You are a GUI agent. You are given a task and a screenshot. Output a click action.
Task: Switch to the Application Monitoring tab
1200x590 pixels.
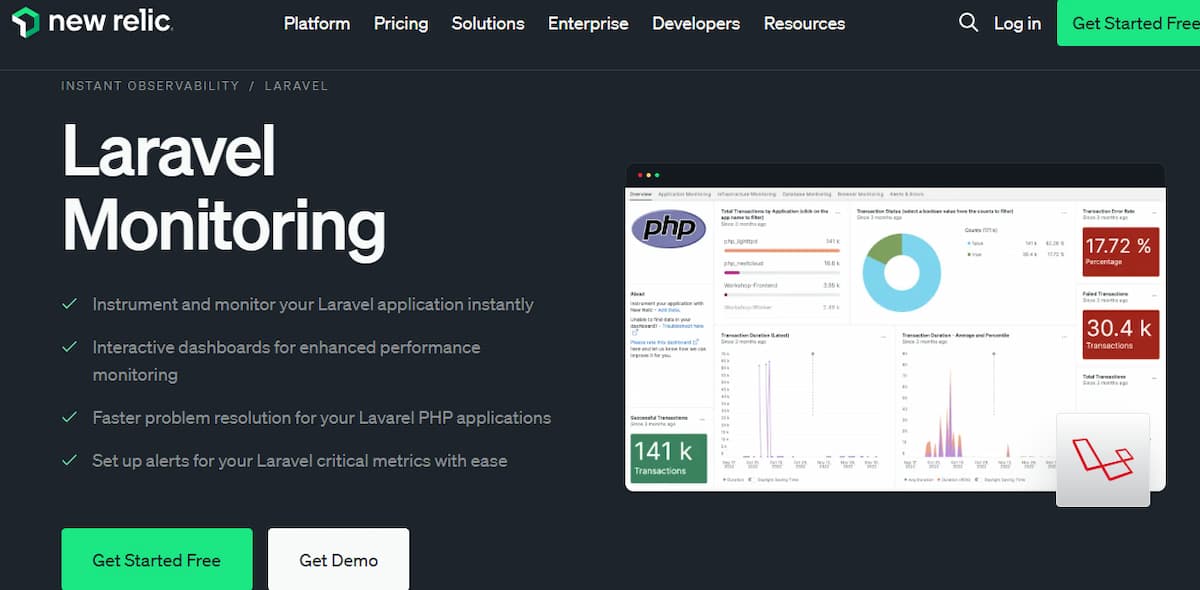(686, 194)
